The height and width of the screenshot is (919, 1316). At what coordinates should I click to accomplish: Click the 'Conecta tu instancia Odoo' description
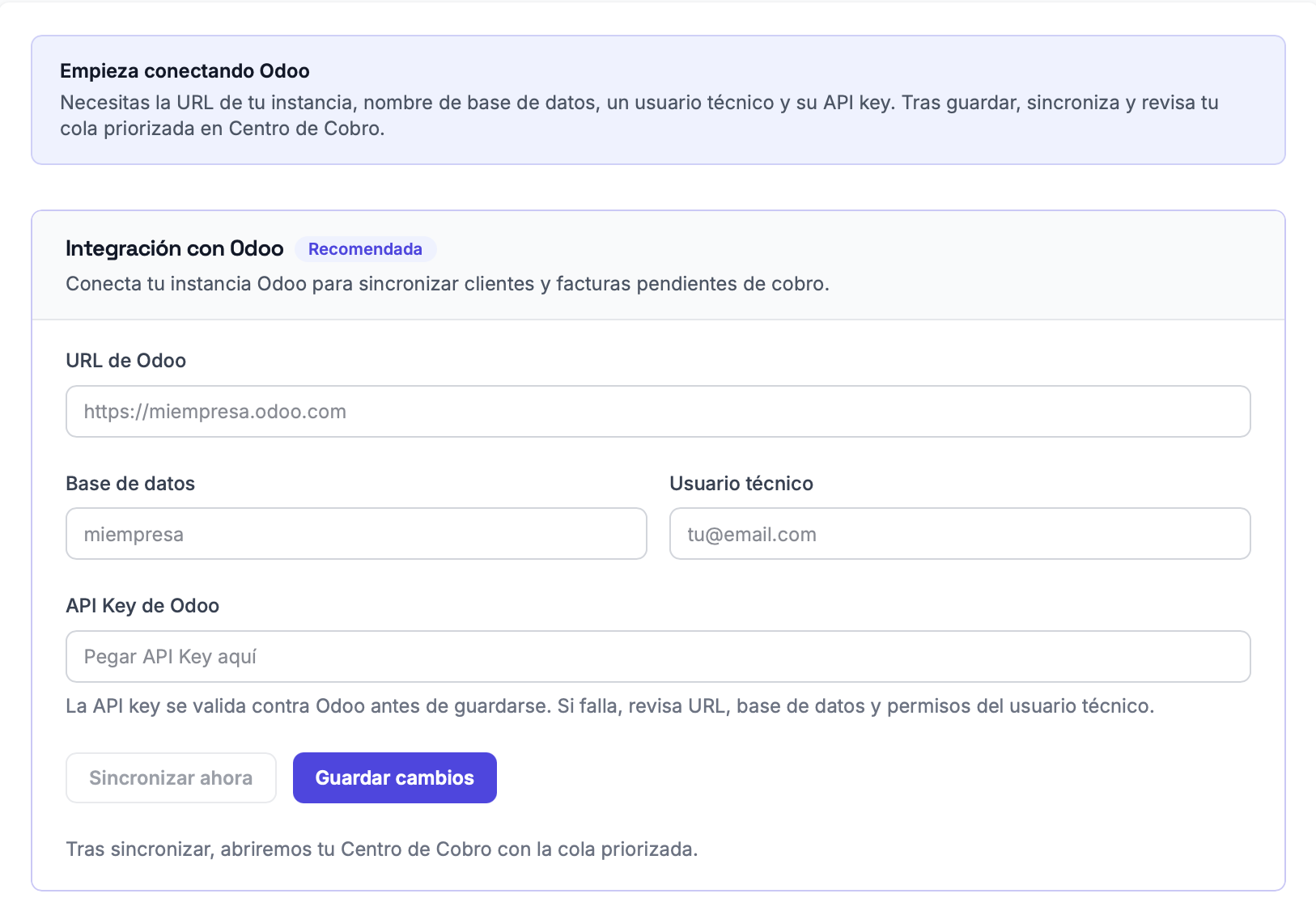[448, 284]
